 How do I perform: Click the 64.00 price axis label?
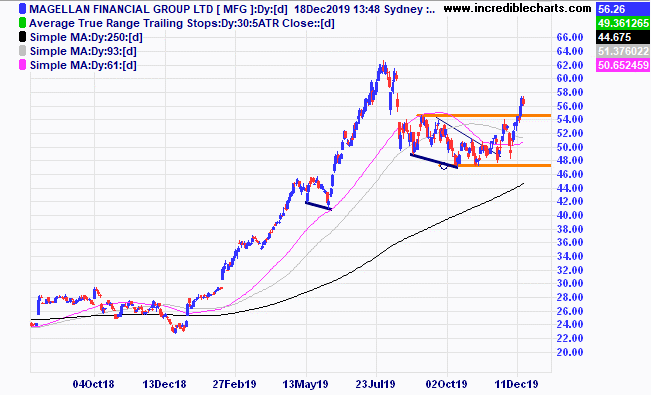(570, 51)
